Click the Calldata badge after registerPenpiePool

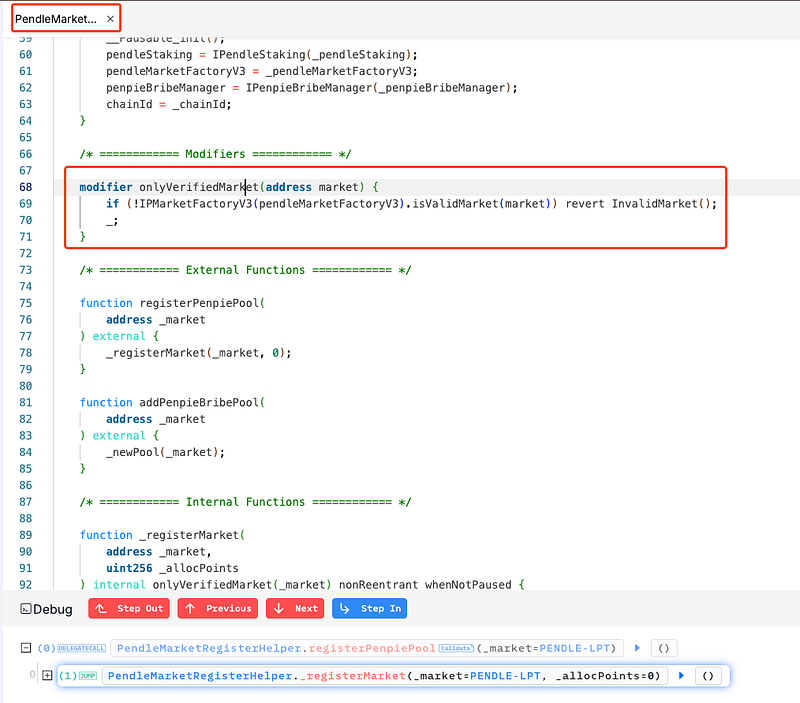tap(455, 648)
